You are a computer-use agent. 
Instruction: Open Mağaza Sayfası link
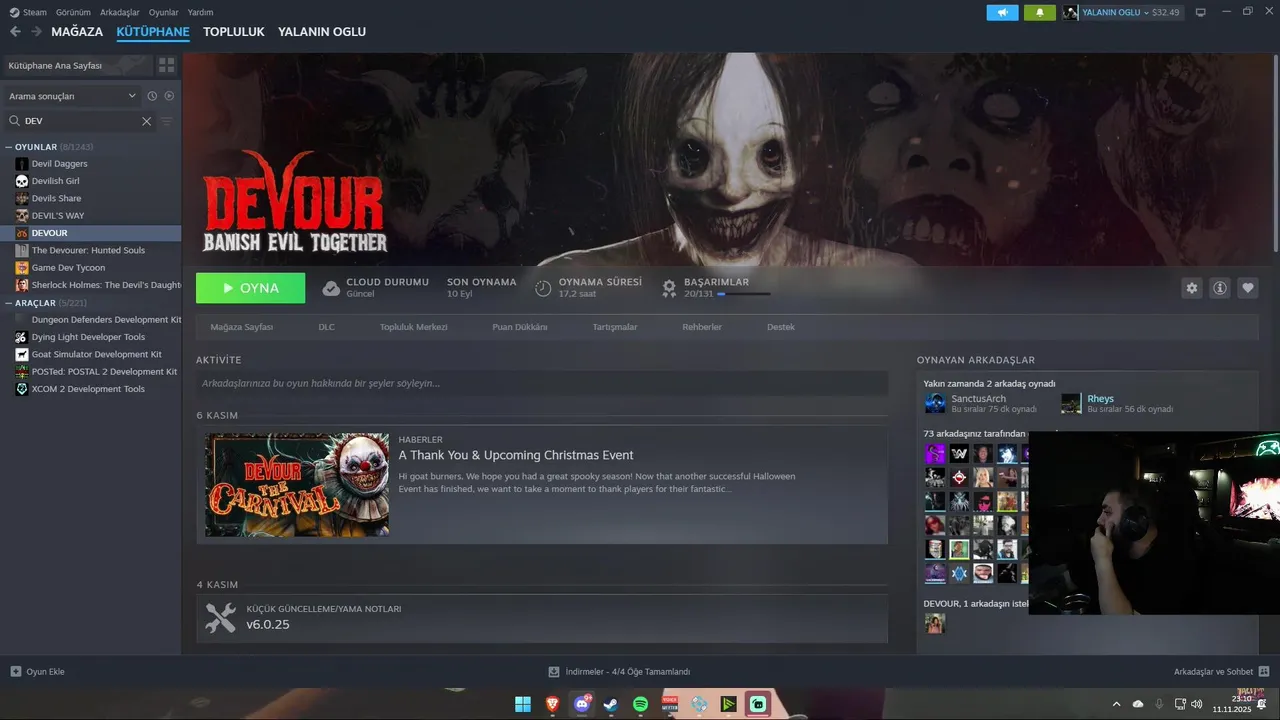click(241, 327)
